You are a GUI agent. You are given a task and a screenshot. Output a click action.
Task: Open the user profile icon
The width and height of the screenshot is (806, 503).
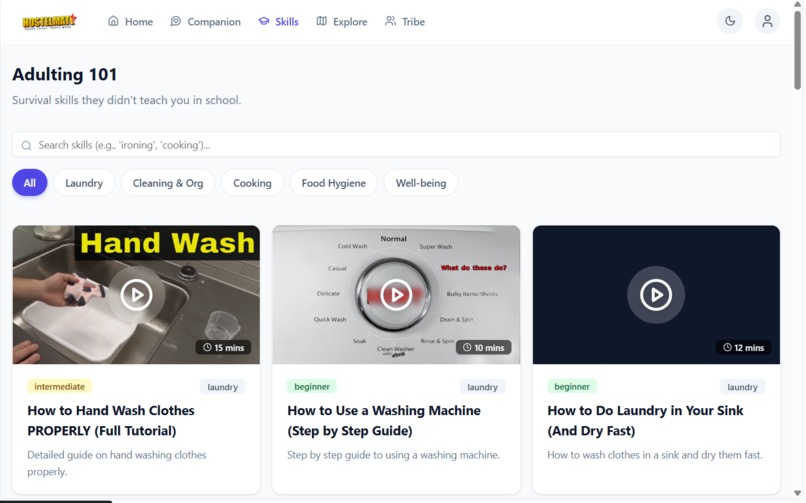coord(767,21)
